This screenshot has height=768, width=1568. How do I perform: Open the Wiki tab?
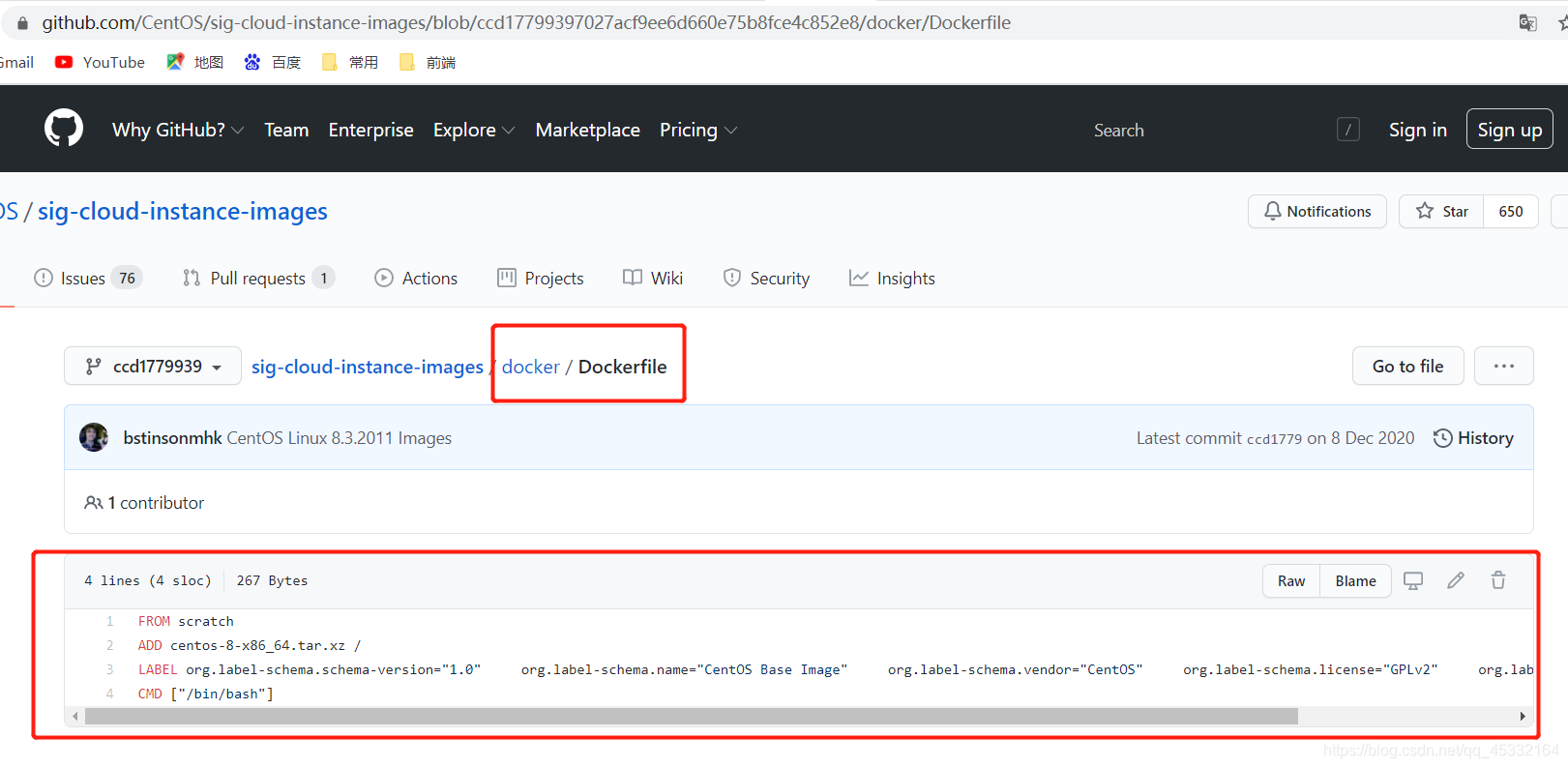click(x=653, y=279)
